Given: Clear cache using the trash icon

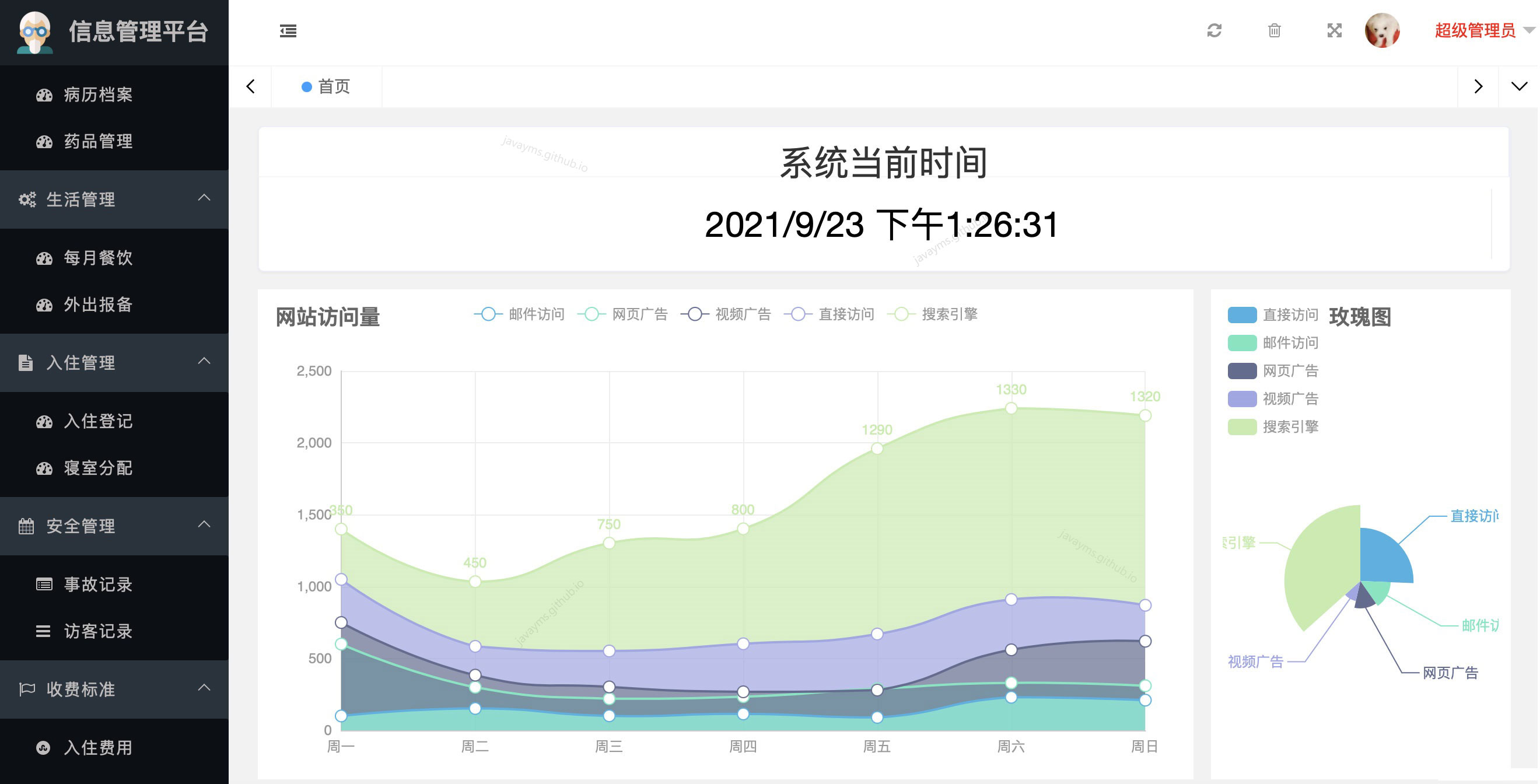Looking at the screenshot, I should [x=1274, y=31].
